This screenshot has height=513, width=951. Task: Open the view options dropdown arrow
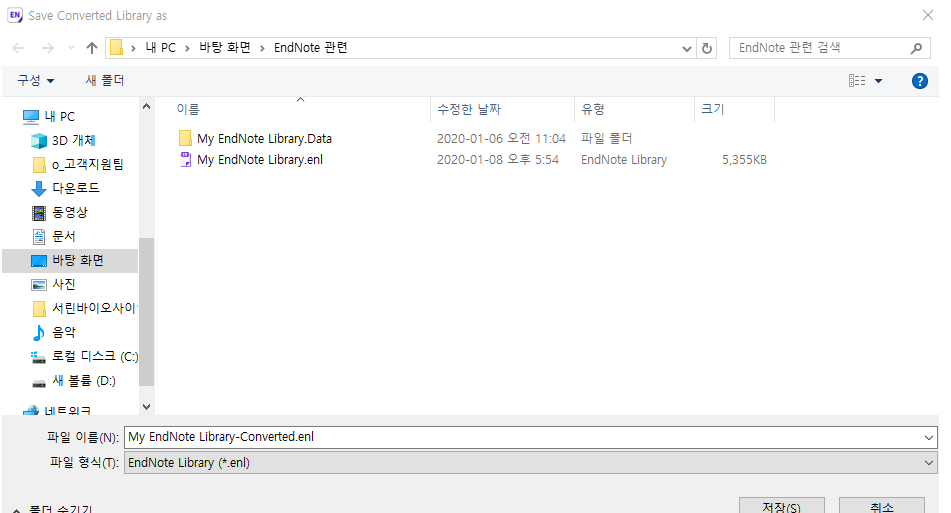878,81
